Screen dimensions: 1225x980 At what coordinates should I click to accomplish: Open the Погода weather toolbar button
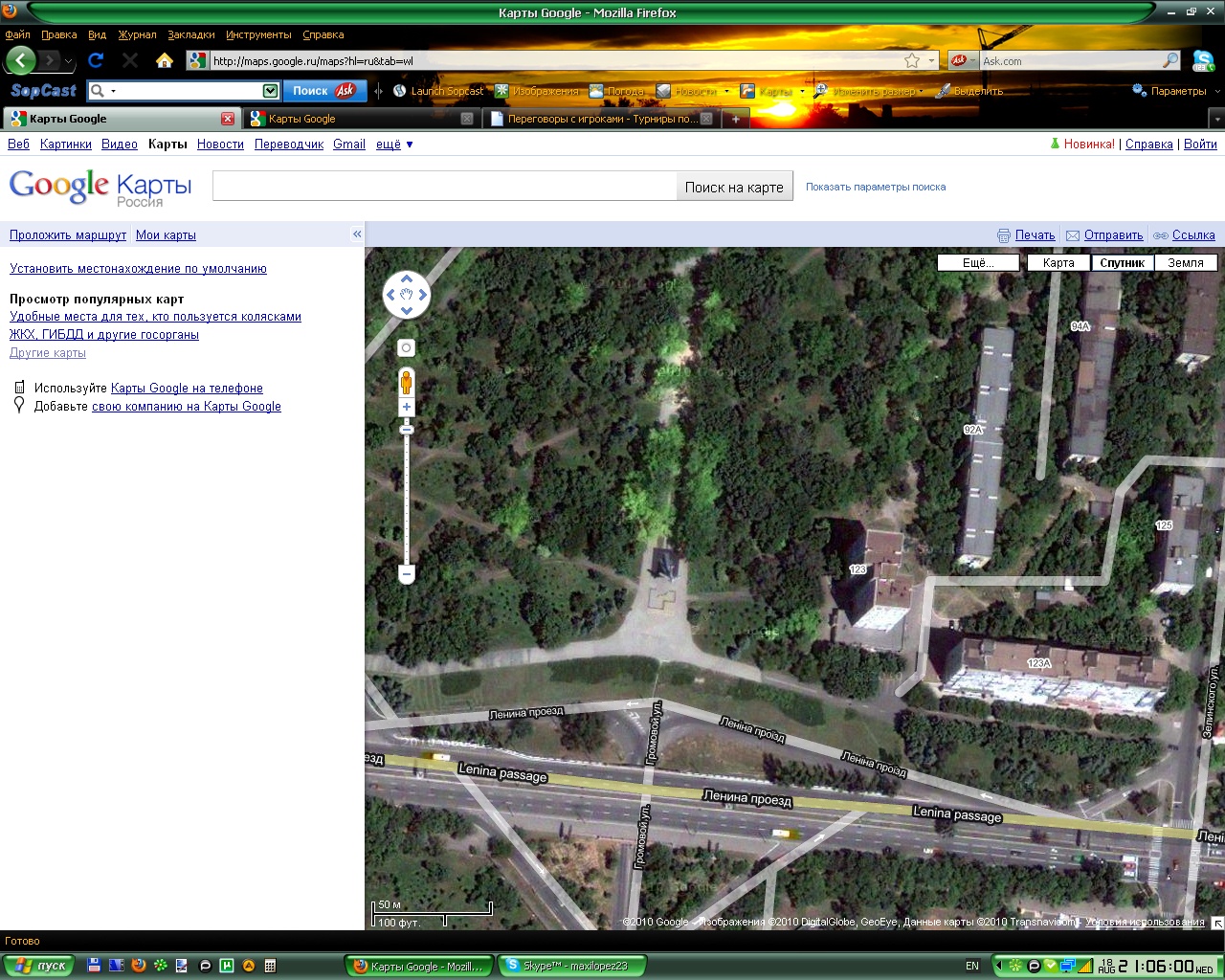pyautogui.click(x=616, y=91)
